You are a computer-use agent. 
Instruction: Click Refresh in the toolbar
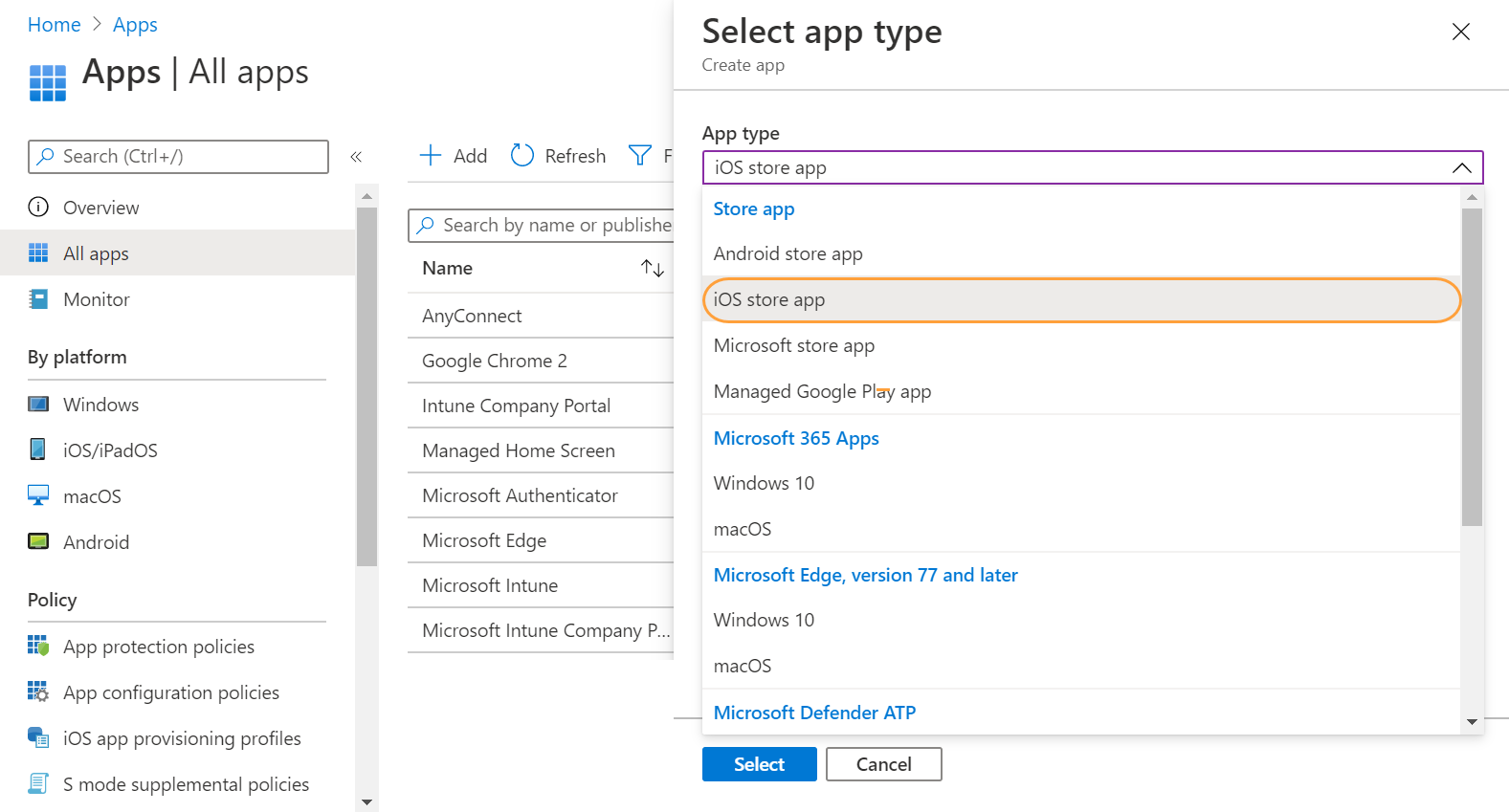[x=559, y=155]
